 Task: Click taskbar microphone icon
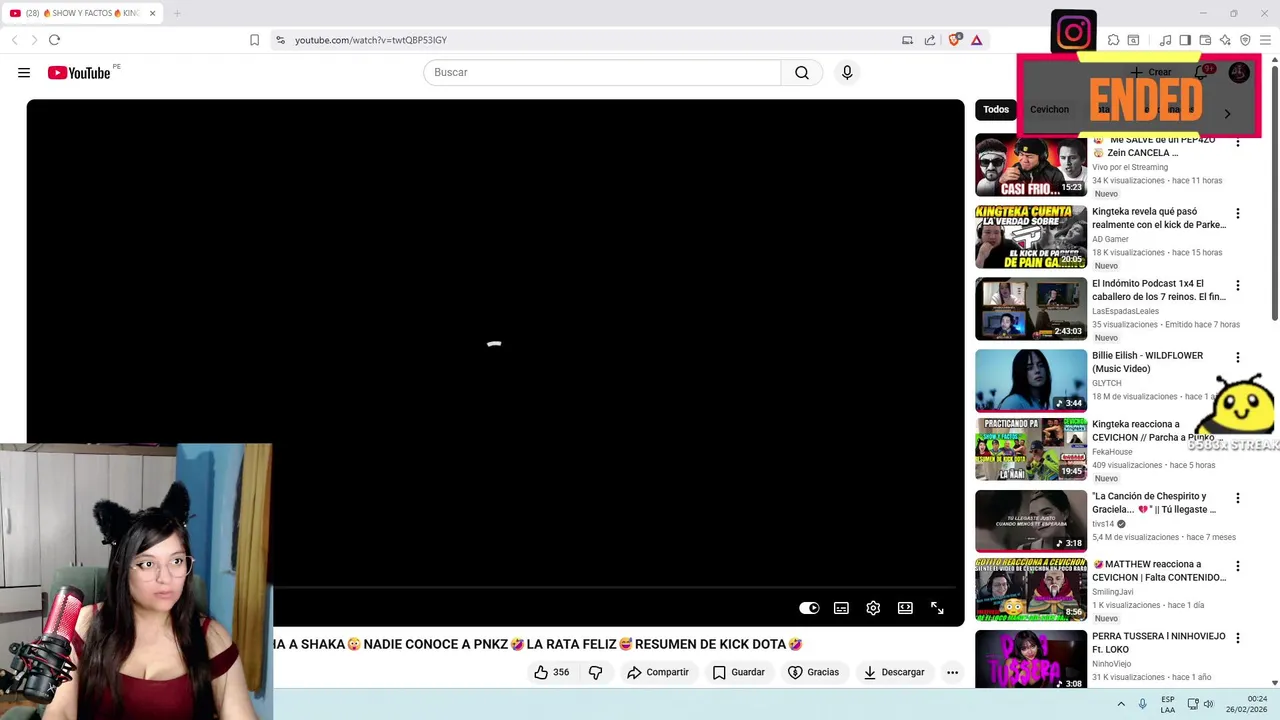(1142, 704)
